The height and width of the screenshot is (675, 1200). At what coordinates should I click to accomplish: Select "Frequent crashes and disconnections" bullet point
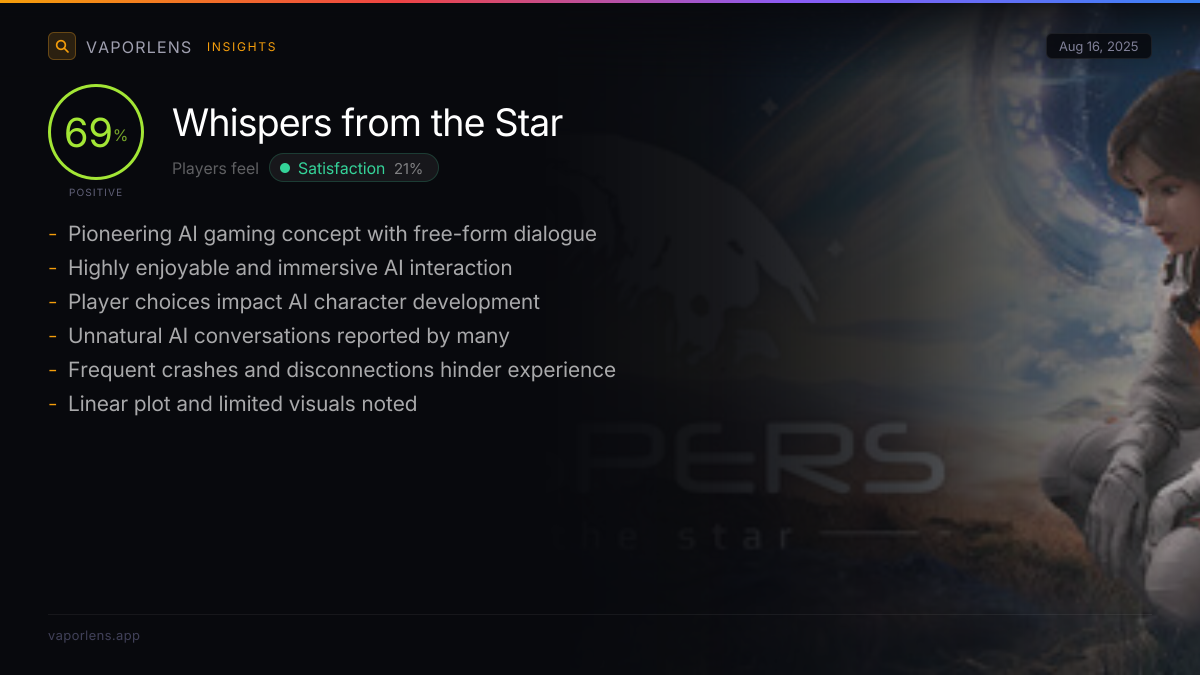(x=342, y=370)
